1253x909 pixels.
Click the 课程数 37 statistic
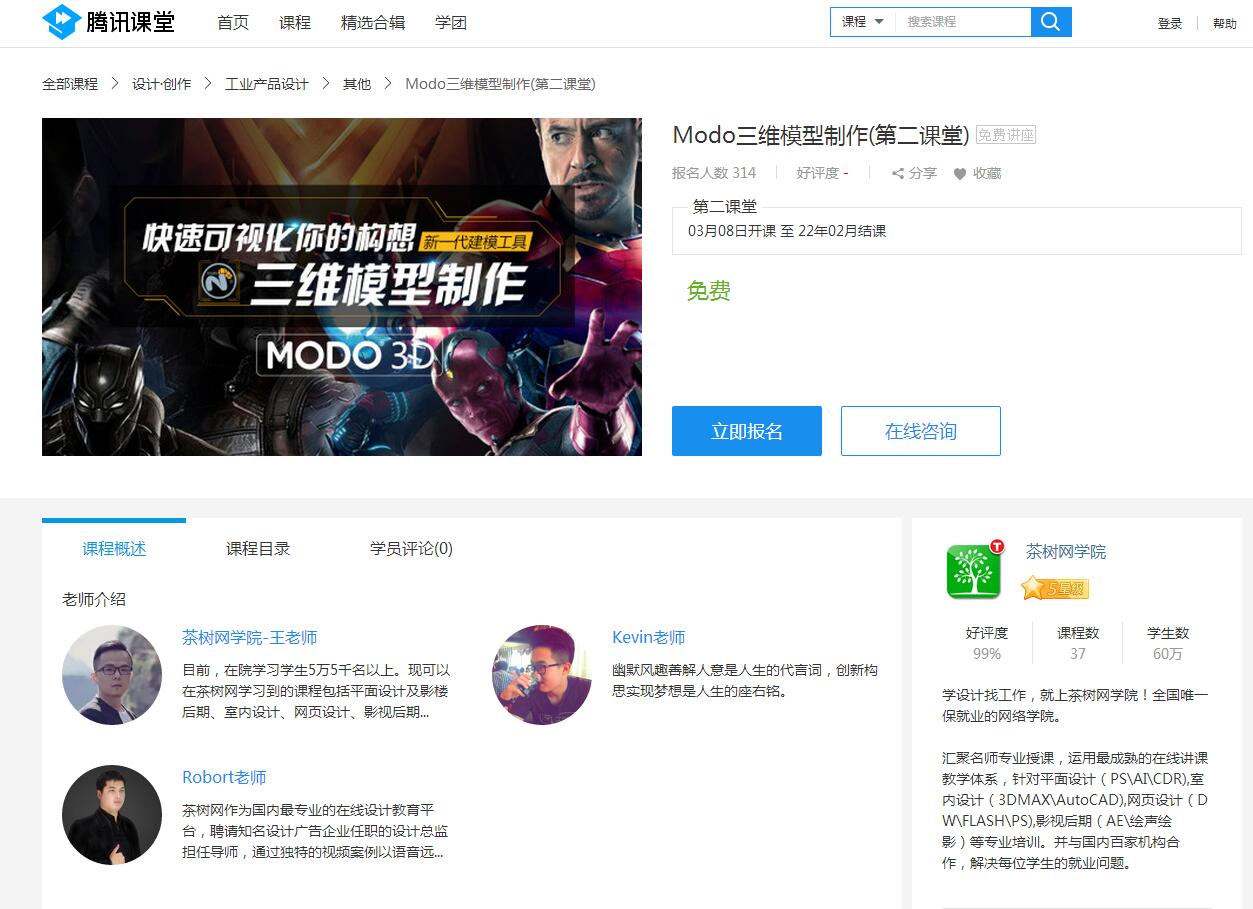(x=1078, y=643)
